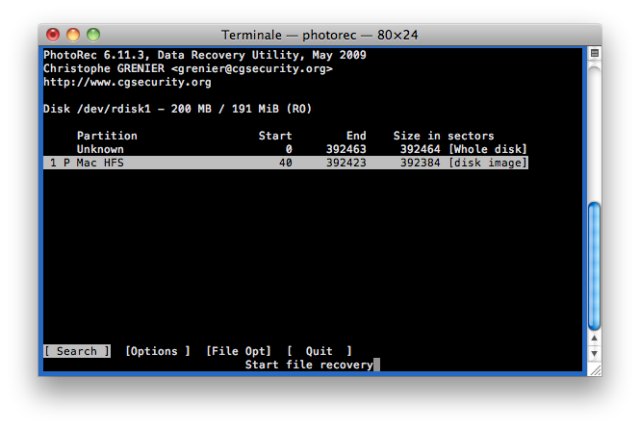
Task: Zoom the window with green button
Action: [x=93, y=35]
